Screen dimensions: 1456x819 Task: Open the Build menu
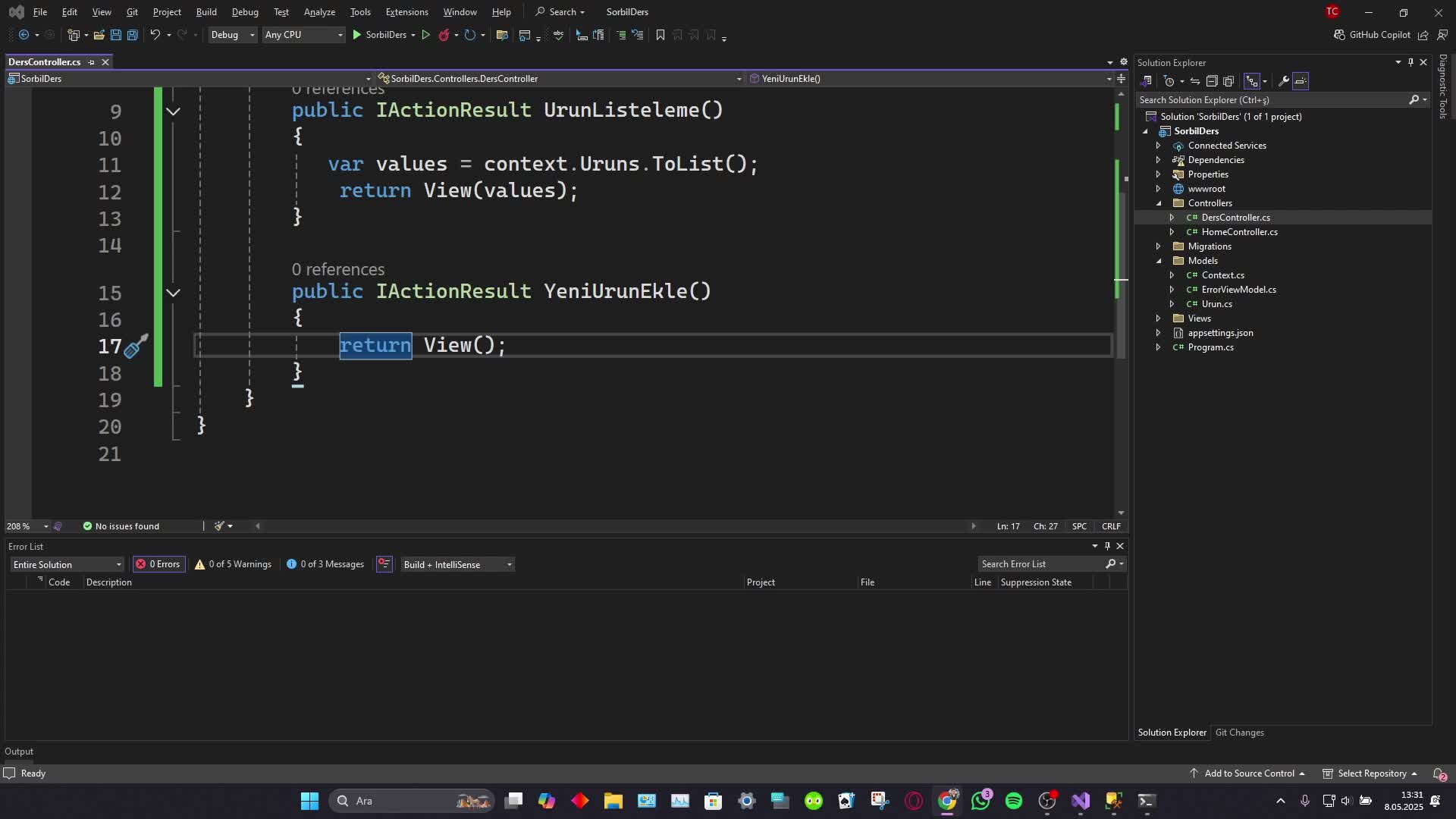(x=206, y=12)
